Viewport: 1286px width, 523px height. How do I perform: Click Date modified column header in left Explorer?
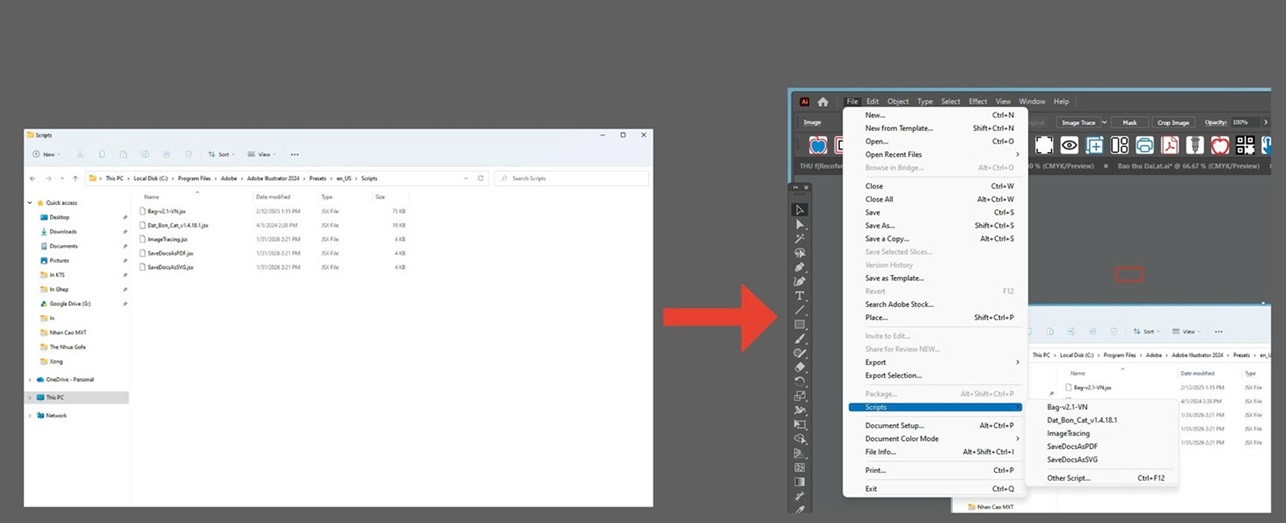coord(273,197)
